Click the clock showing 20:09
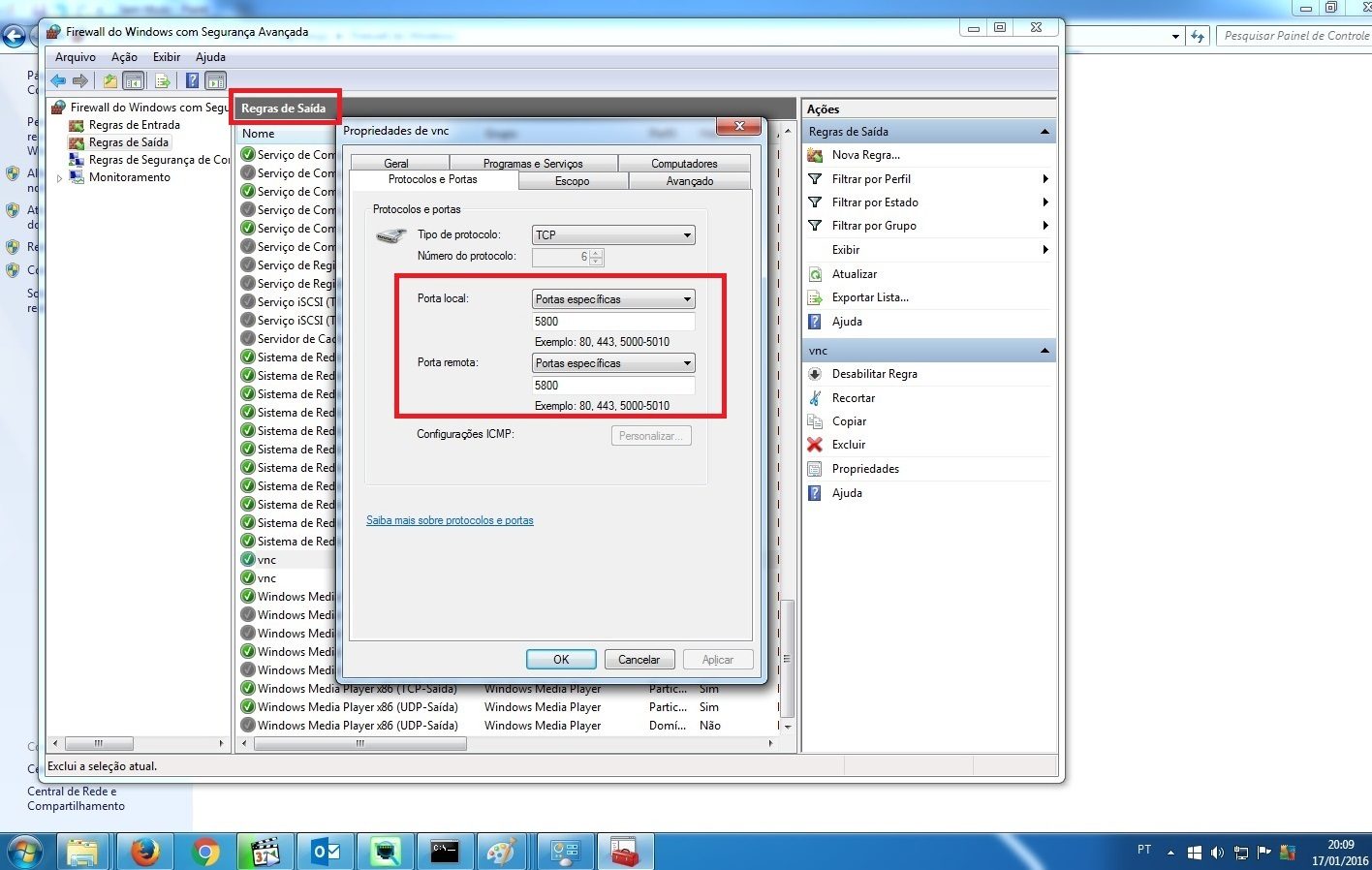 point(1341,845)
